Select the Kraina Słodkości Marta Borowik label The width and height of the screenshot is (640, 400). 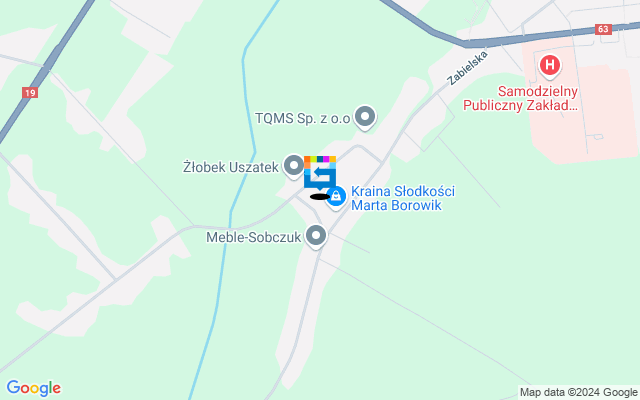pos(403,198)
